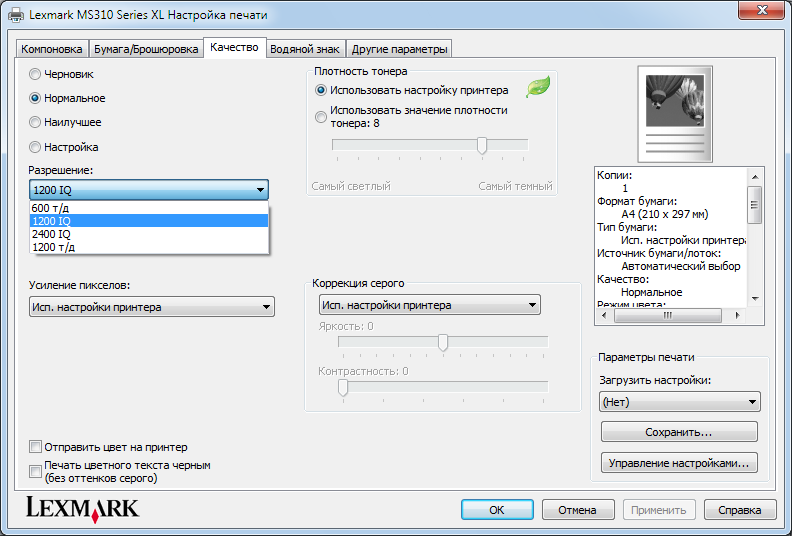The image size is (792, 536).
Task: Open the Усиление пикселов dropdown
Action: click(152, 307)
